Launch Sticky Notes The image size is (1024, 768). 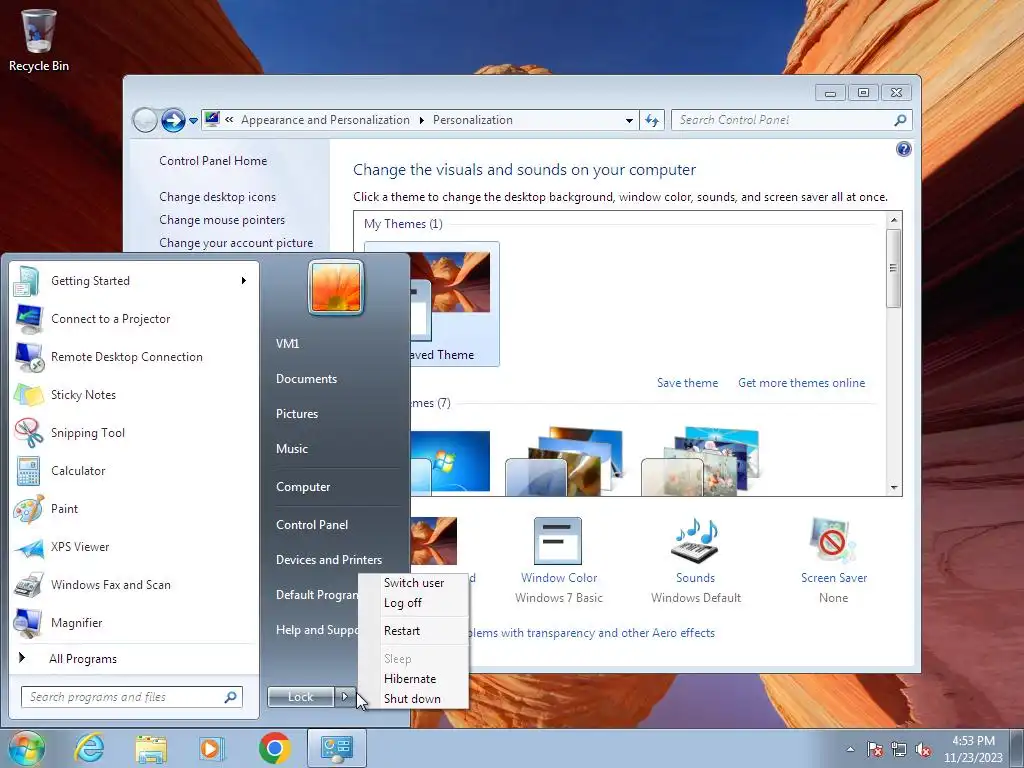pos(134,394)
